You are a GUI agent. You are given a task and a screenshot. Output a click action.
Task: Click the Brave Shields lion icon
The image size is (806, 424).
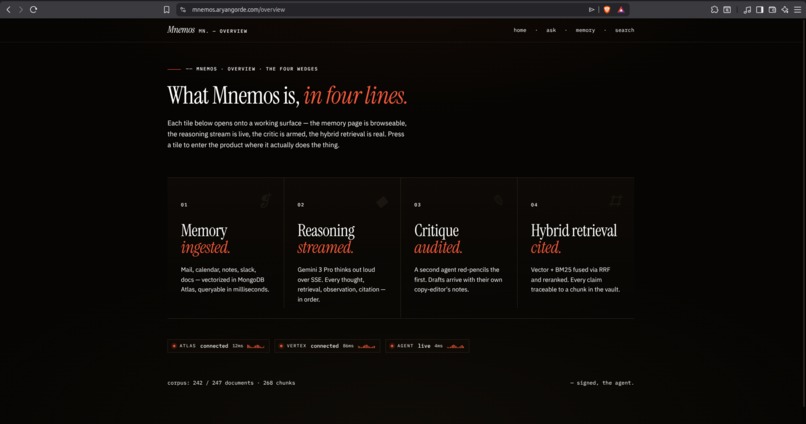607,9
